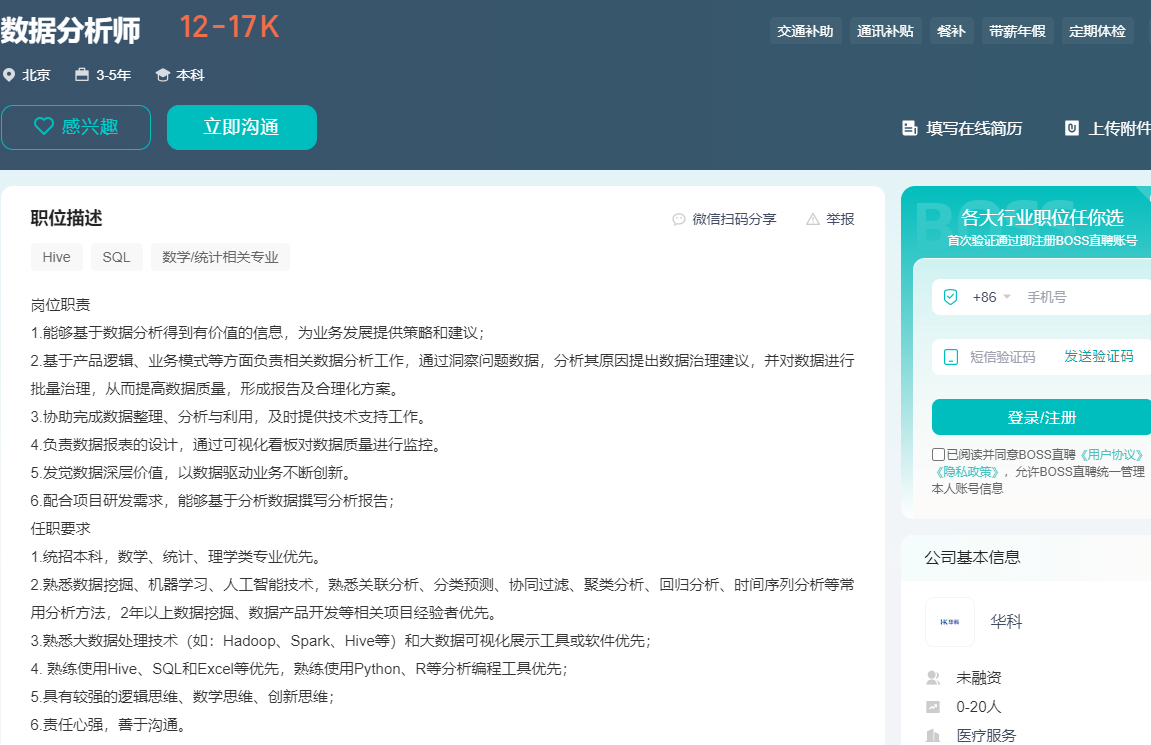The width and height of the screenshot is (1151, 745).
Task: Click the phone icon in SMS field
Action: 950,357
